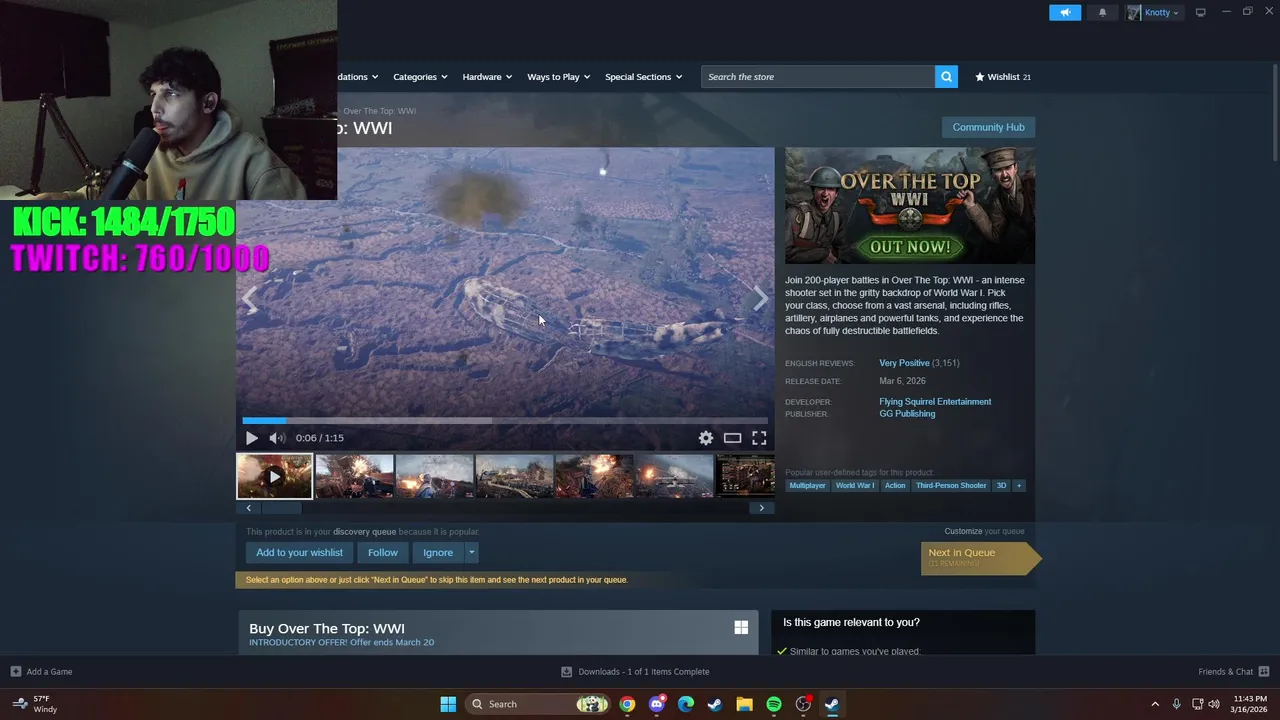Open the notifications bell
Image resolution: width=1280 pixels, height=720 pixels.
coord(1103,12)
